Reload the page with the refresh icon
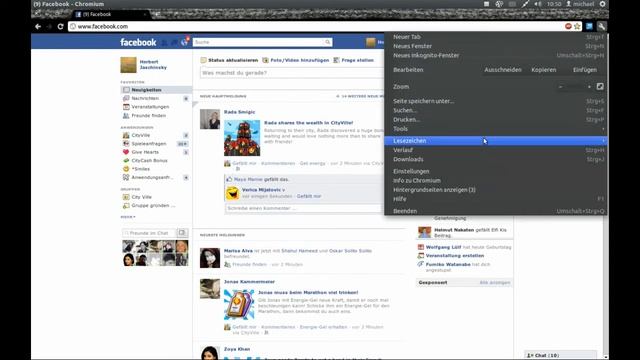640x360 pixels. coord(60,27)
